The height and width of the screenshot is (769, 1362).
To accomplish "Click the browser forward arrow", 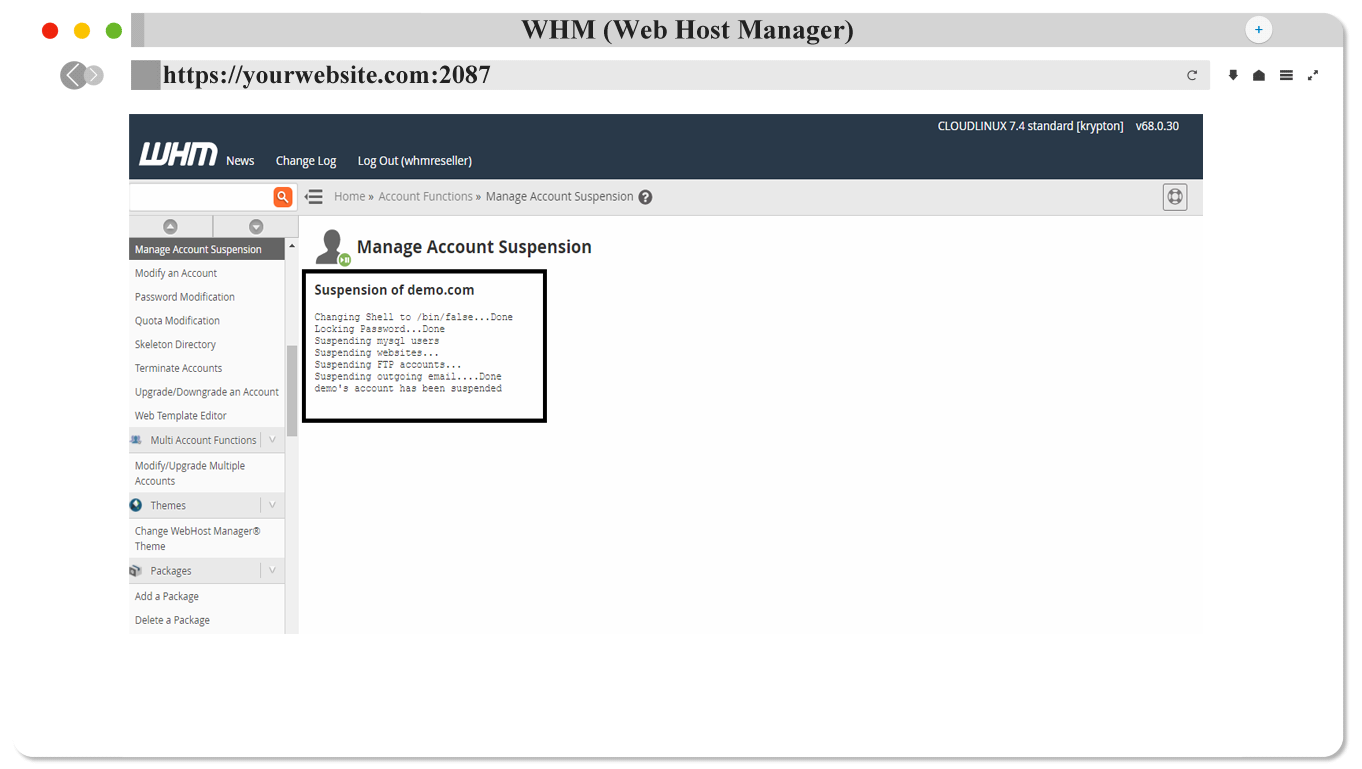I will [x=94, y=75].
